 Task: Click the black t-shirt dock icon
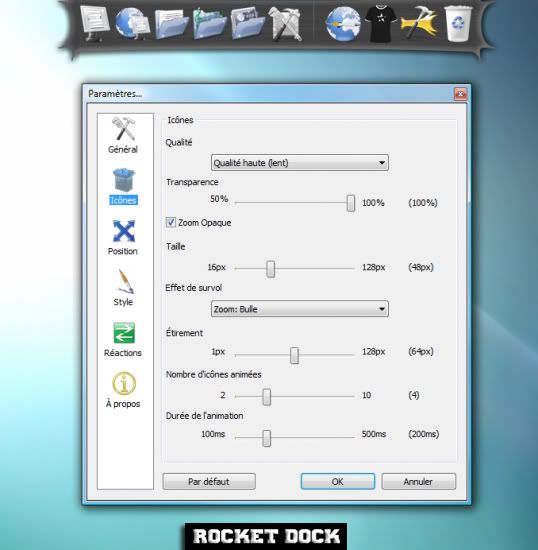tap(380, 24)
